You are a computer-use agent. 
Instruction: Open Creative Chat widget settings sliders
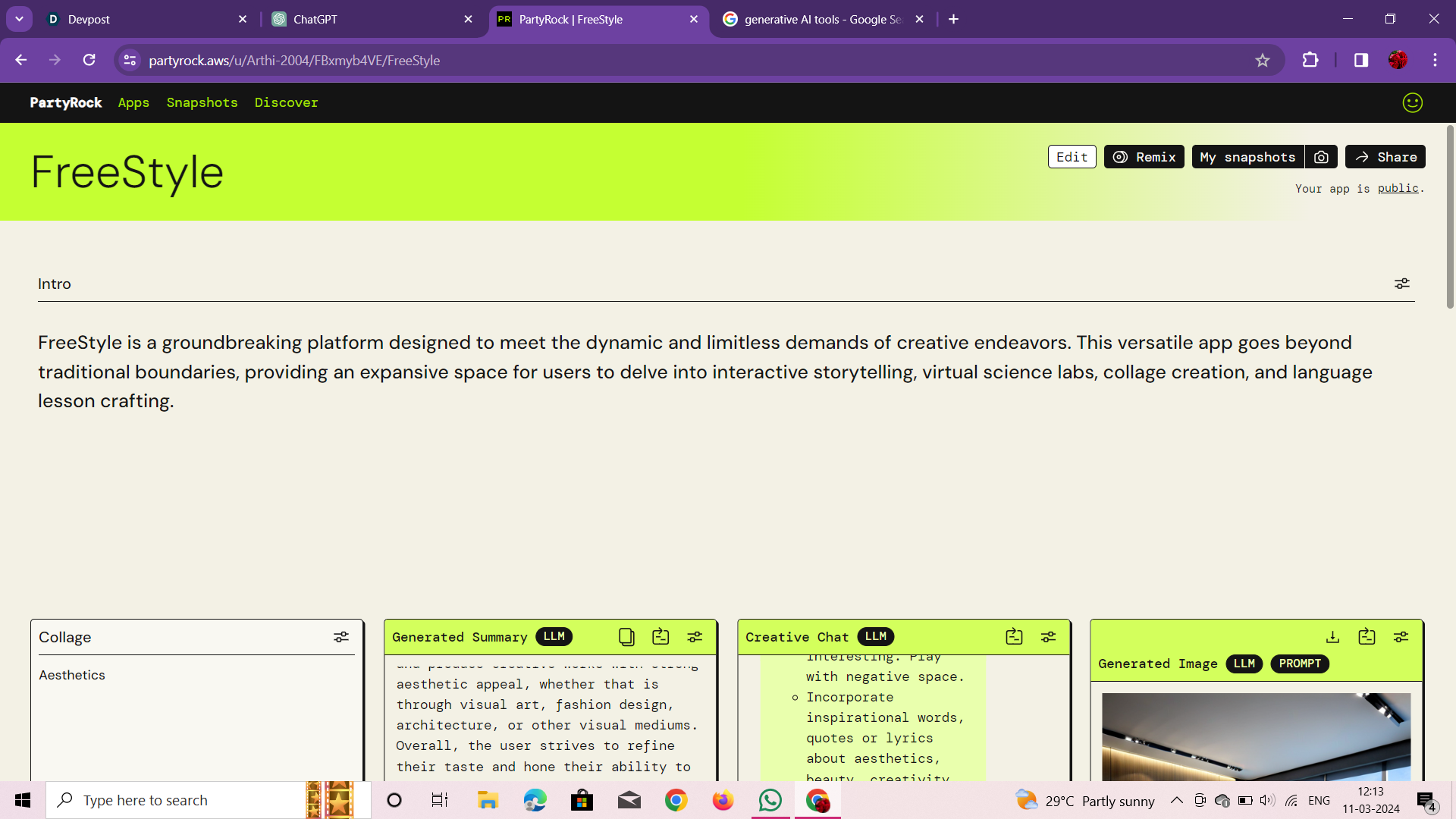(1048, 637)
